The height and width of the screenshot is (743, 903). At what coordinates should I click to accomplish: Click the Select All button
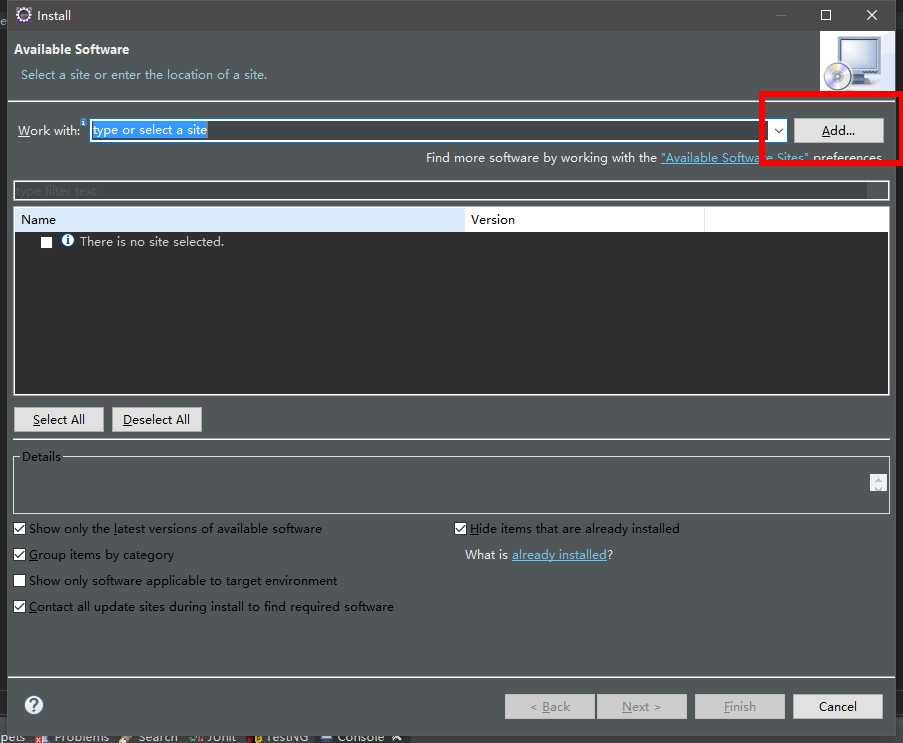pos(59,419)
